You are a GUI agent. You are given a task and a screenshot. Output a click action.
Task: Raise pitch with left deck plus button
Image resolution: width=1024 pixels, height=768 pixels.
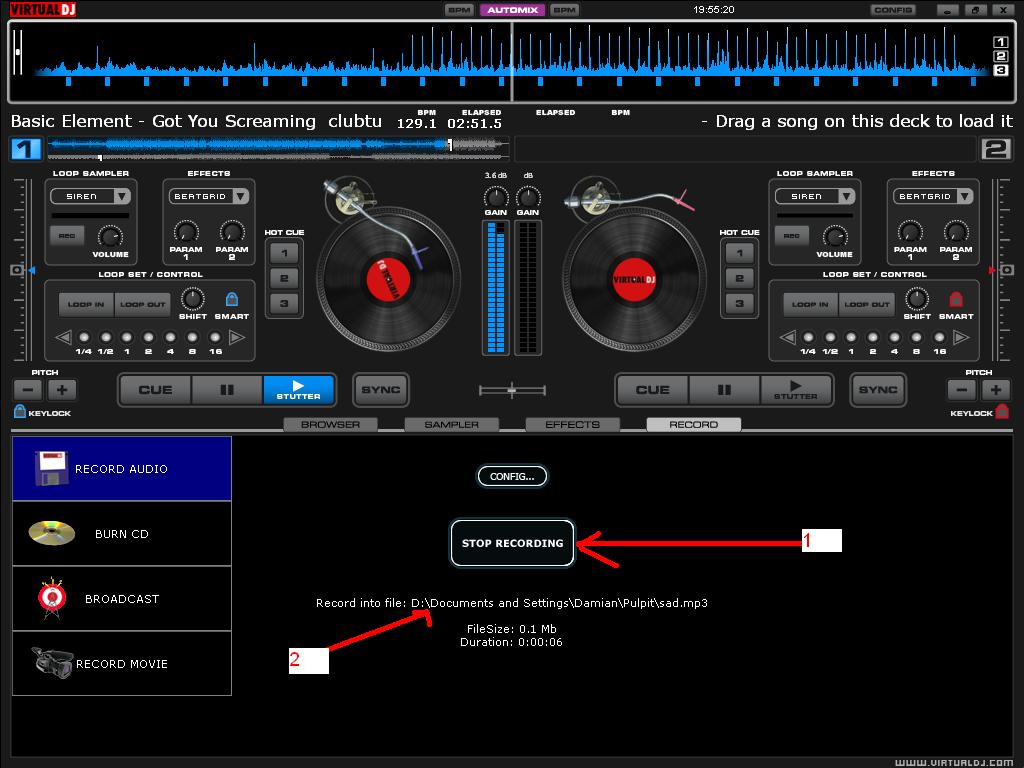62,390
